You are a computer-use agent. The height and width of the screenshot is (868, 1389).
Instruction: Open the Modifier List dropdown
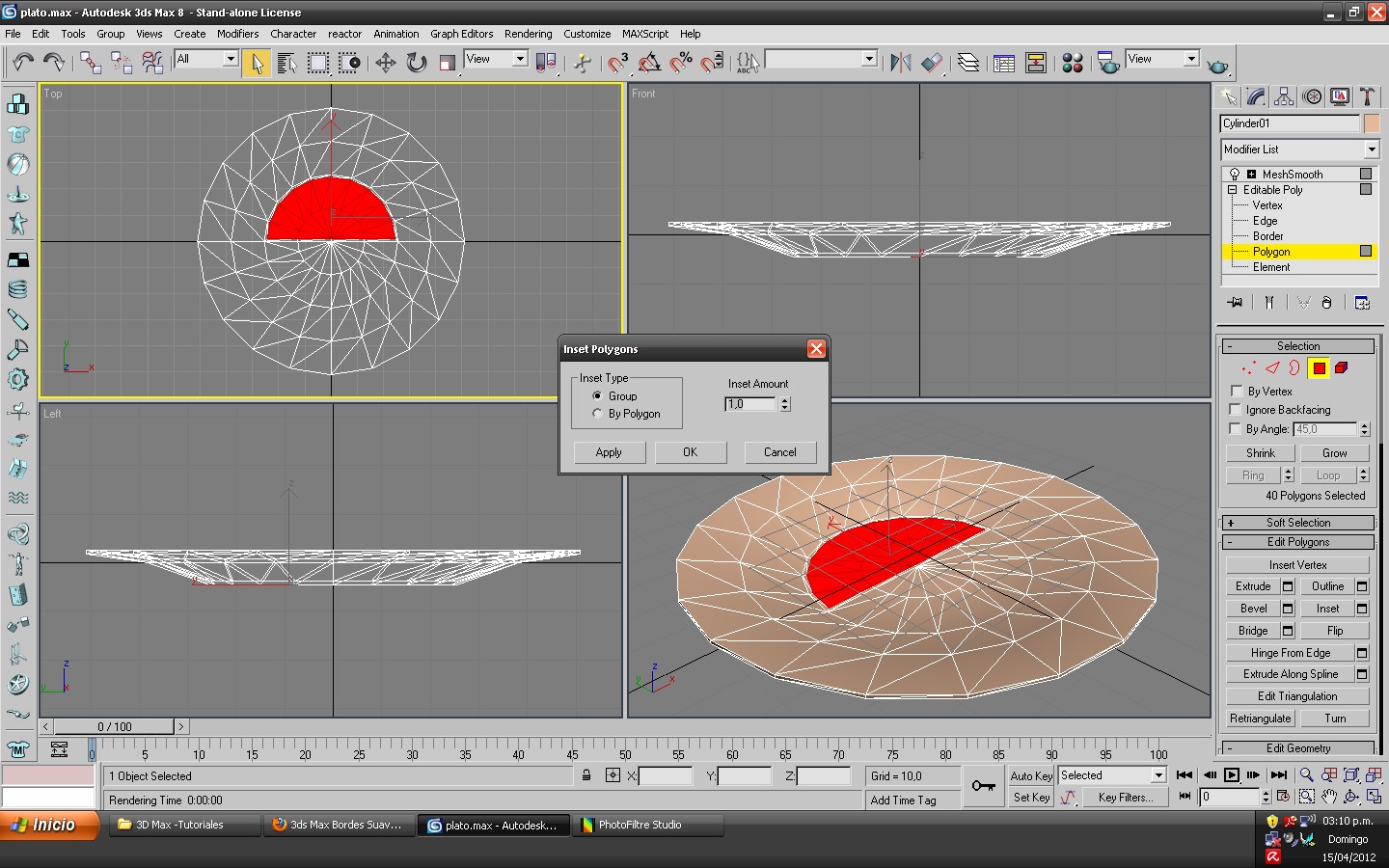(1299, 149)
